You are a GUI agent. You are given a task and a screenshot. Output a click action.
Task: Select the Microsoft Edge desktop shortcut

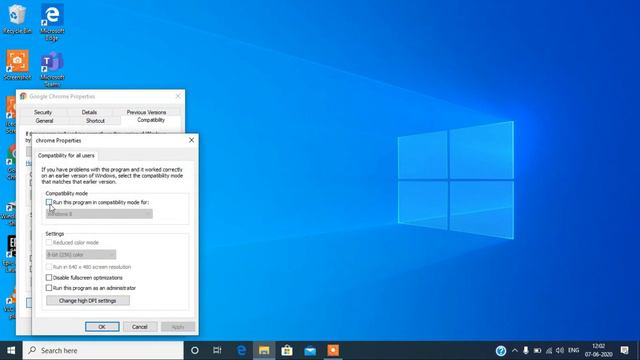pos(52,22)
